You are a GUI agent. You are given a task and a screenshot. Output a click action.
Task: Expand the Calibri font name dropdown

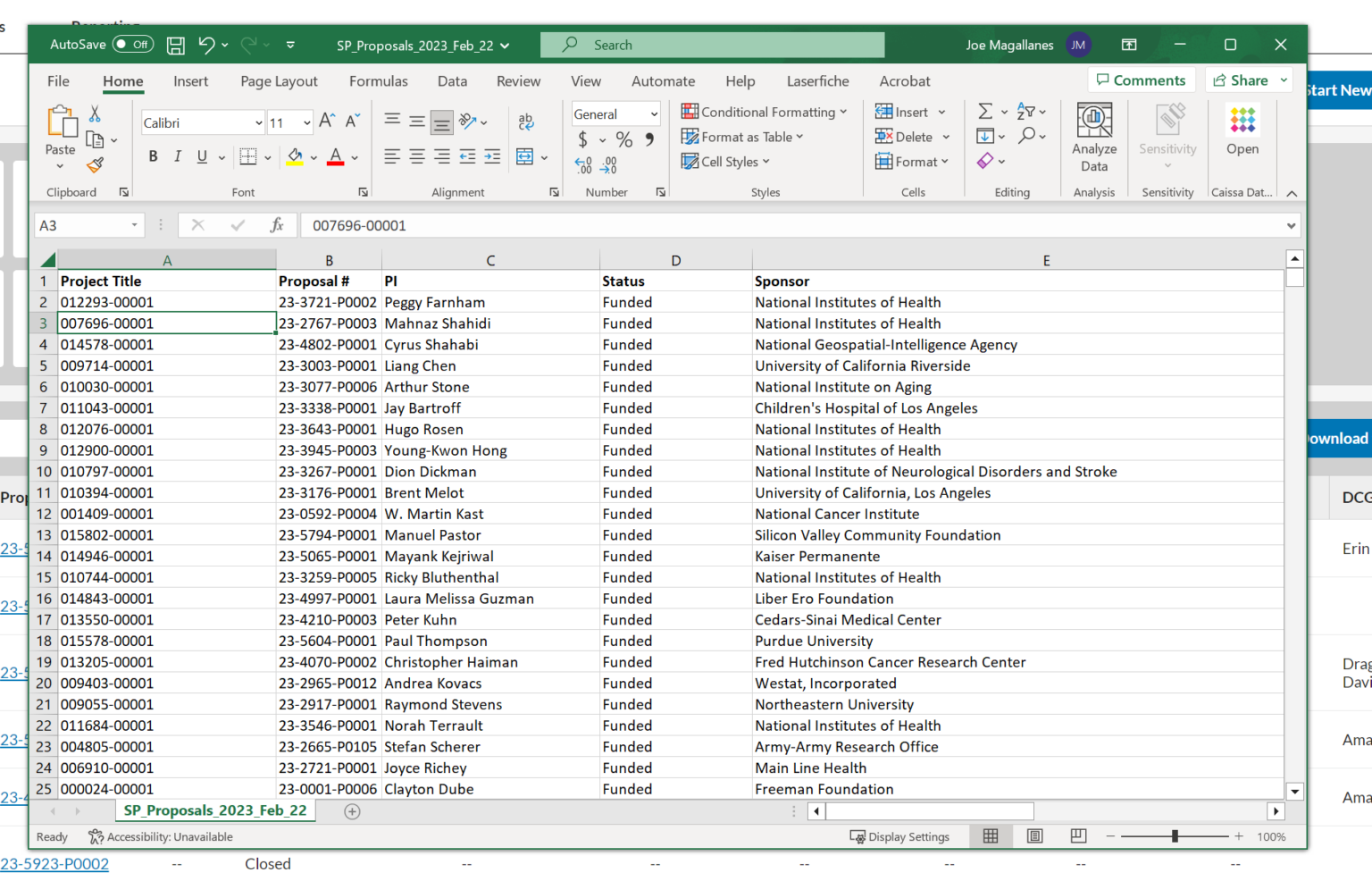pyautogui.click(x=257, y=122)
